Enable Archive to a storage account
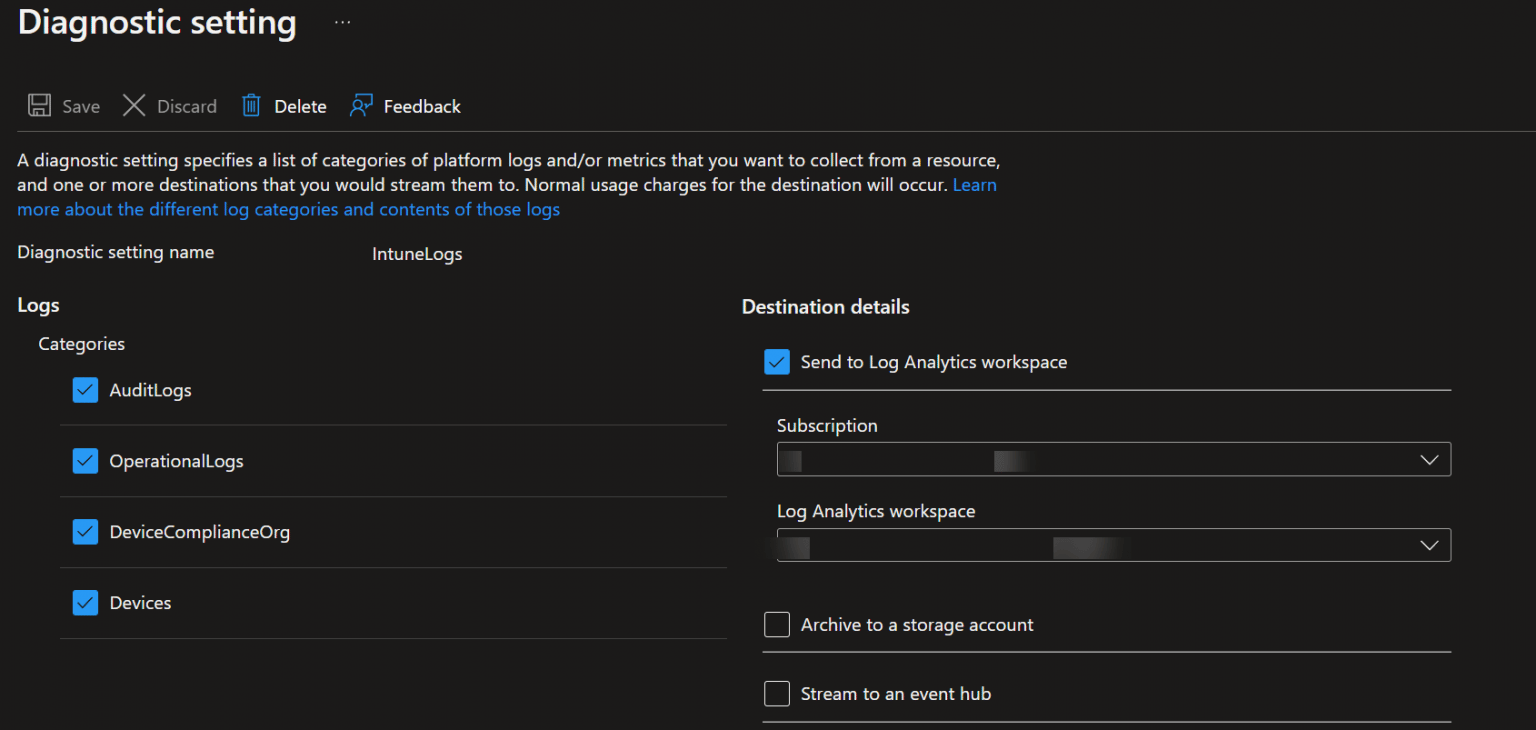Screen dimensions: 1536x730 pos(777,624)
